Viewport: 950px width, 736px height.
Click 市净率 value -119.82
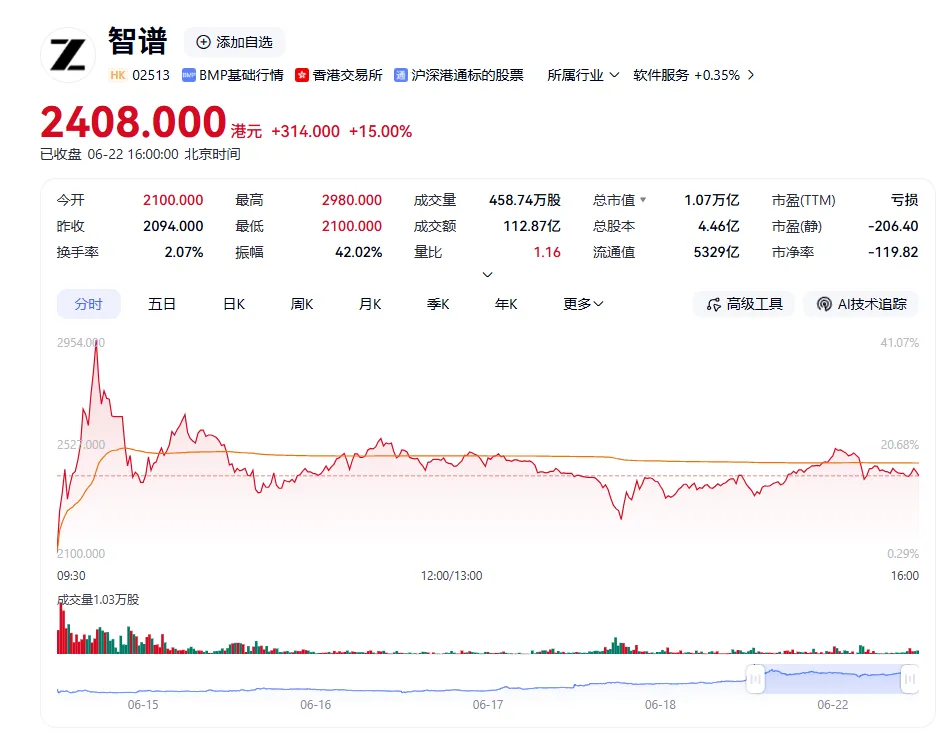893,252
